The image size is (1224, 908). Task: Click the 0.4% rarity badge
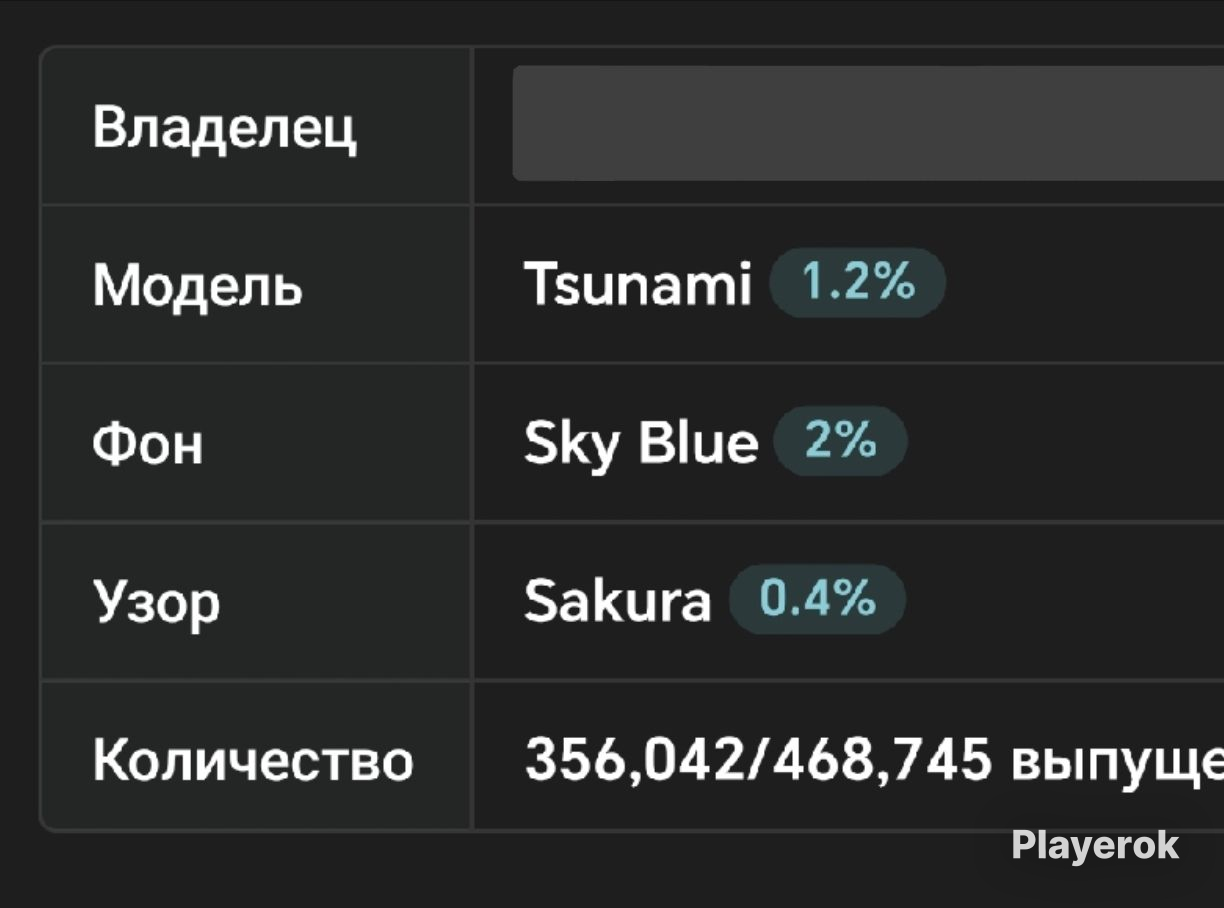click(x=817, y=599)
